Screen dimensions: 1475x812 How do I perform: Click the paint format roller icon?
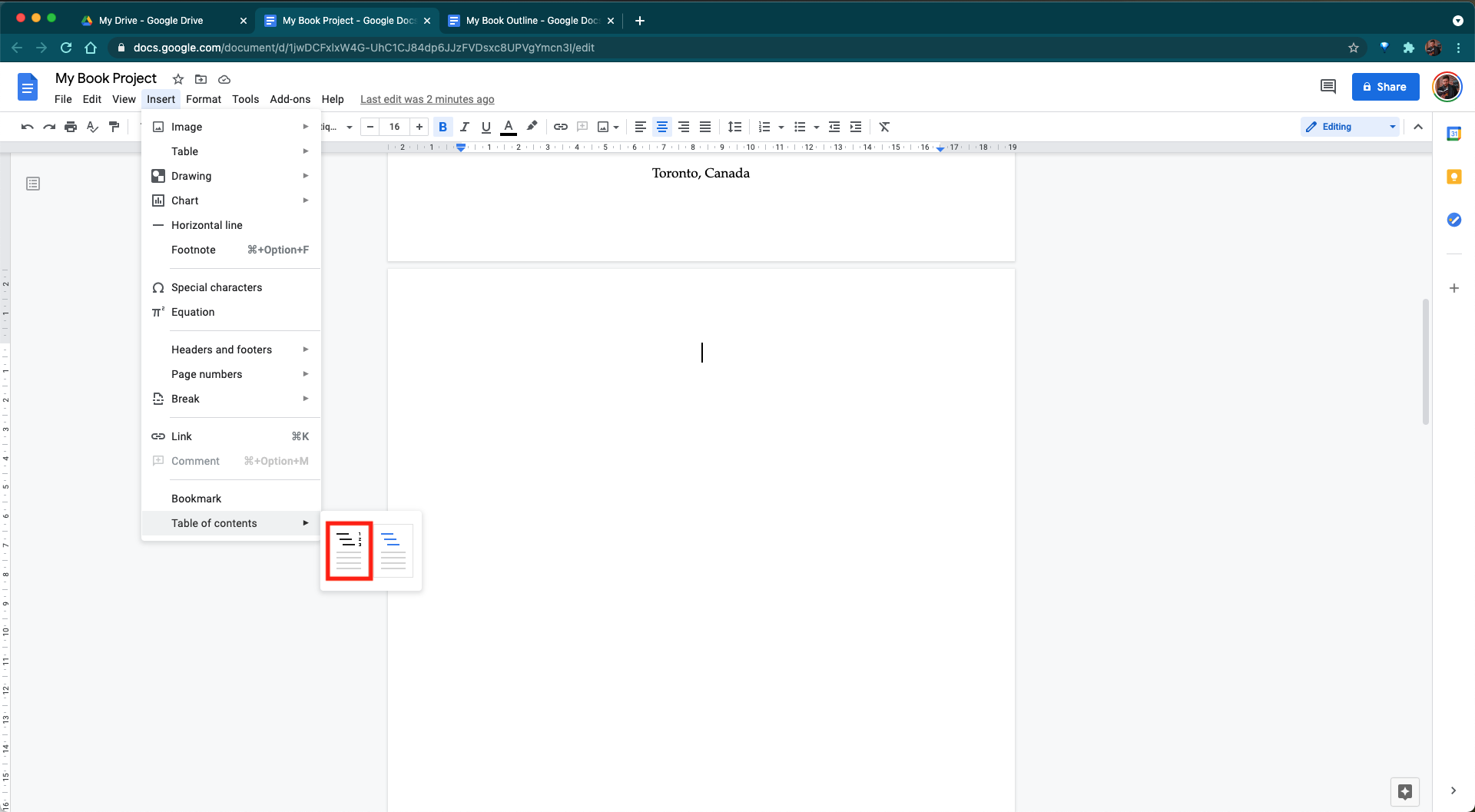114,127
